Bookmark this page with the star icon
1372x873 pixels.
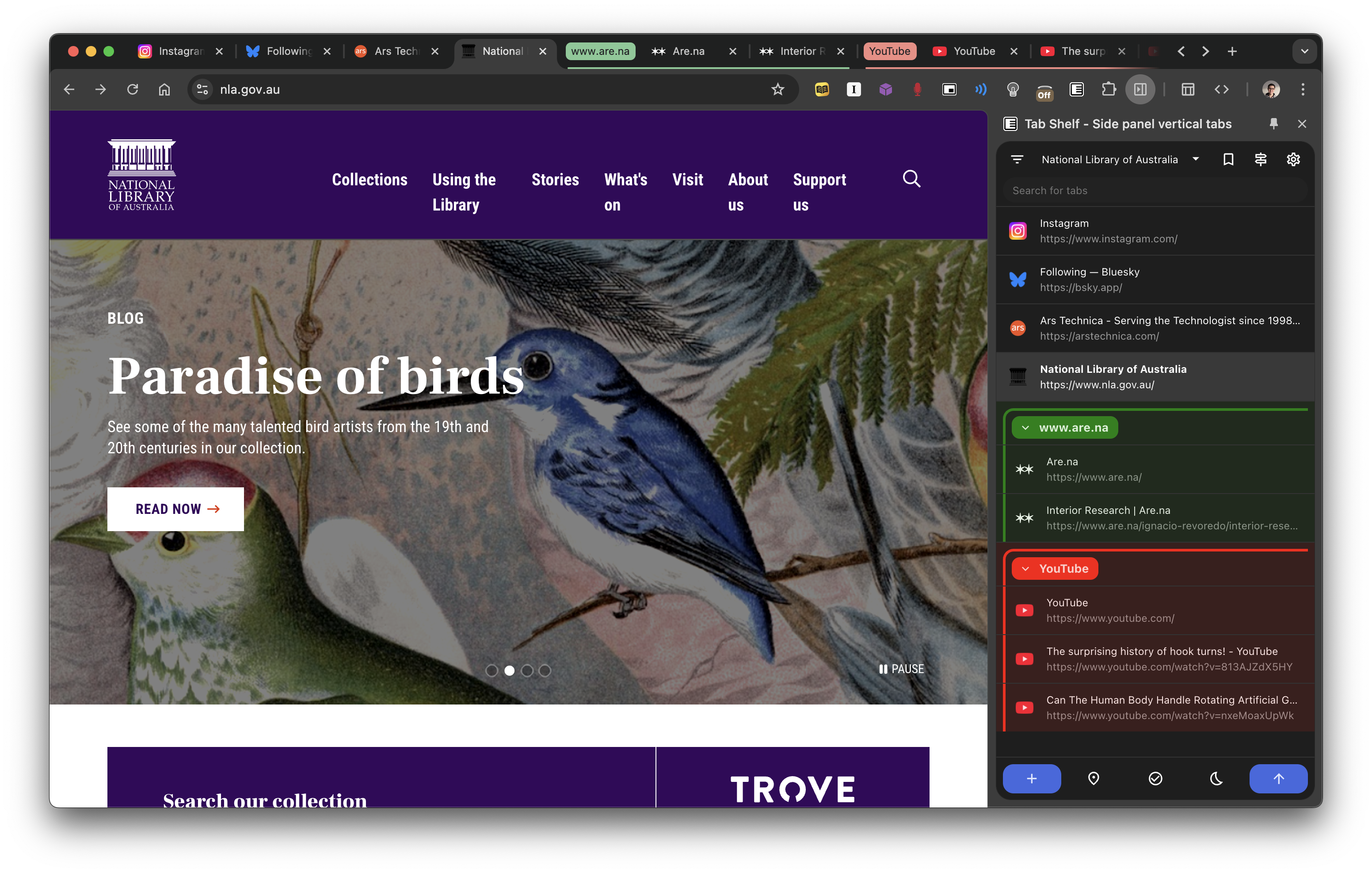[777, 89]
